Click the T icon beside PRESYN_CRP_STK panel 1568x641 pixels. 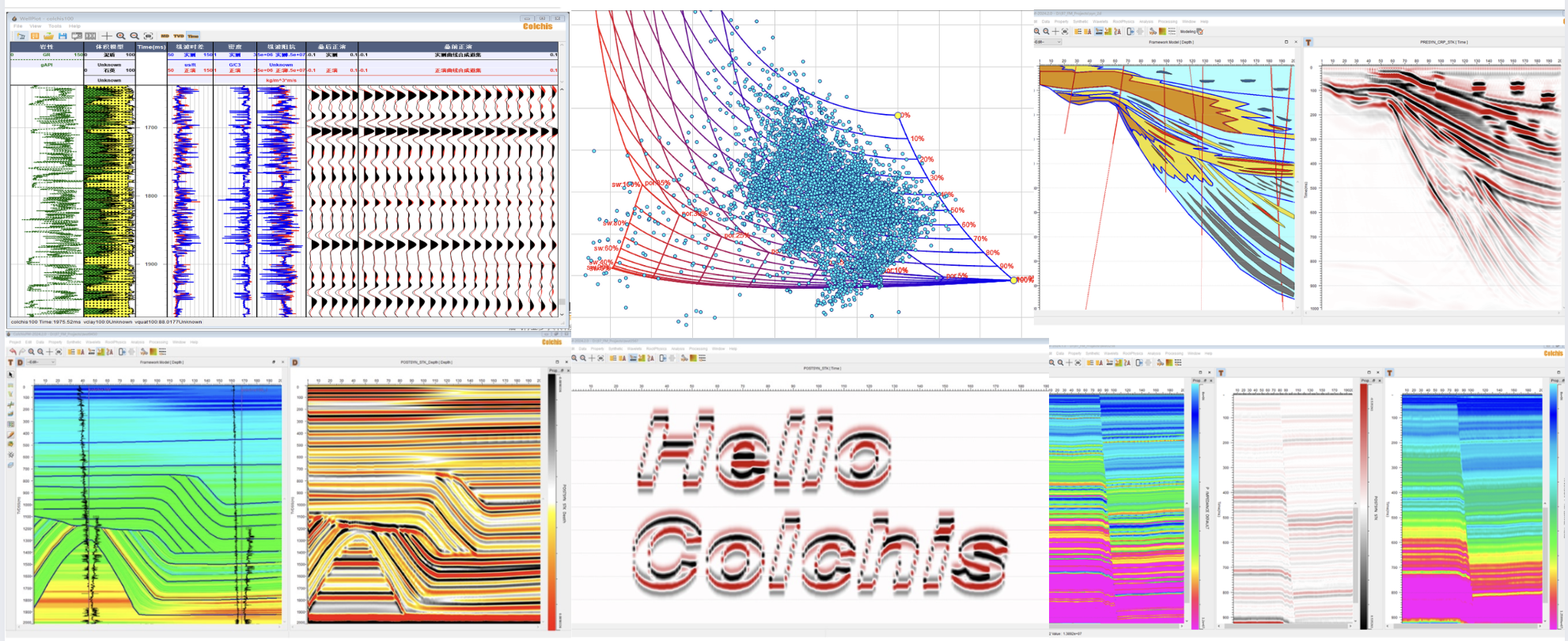point(1309,43)
